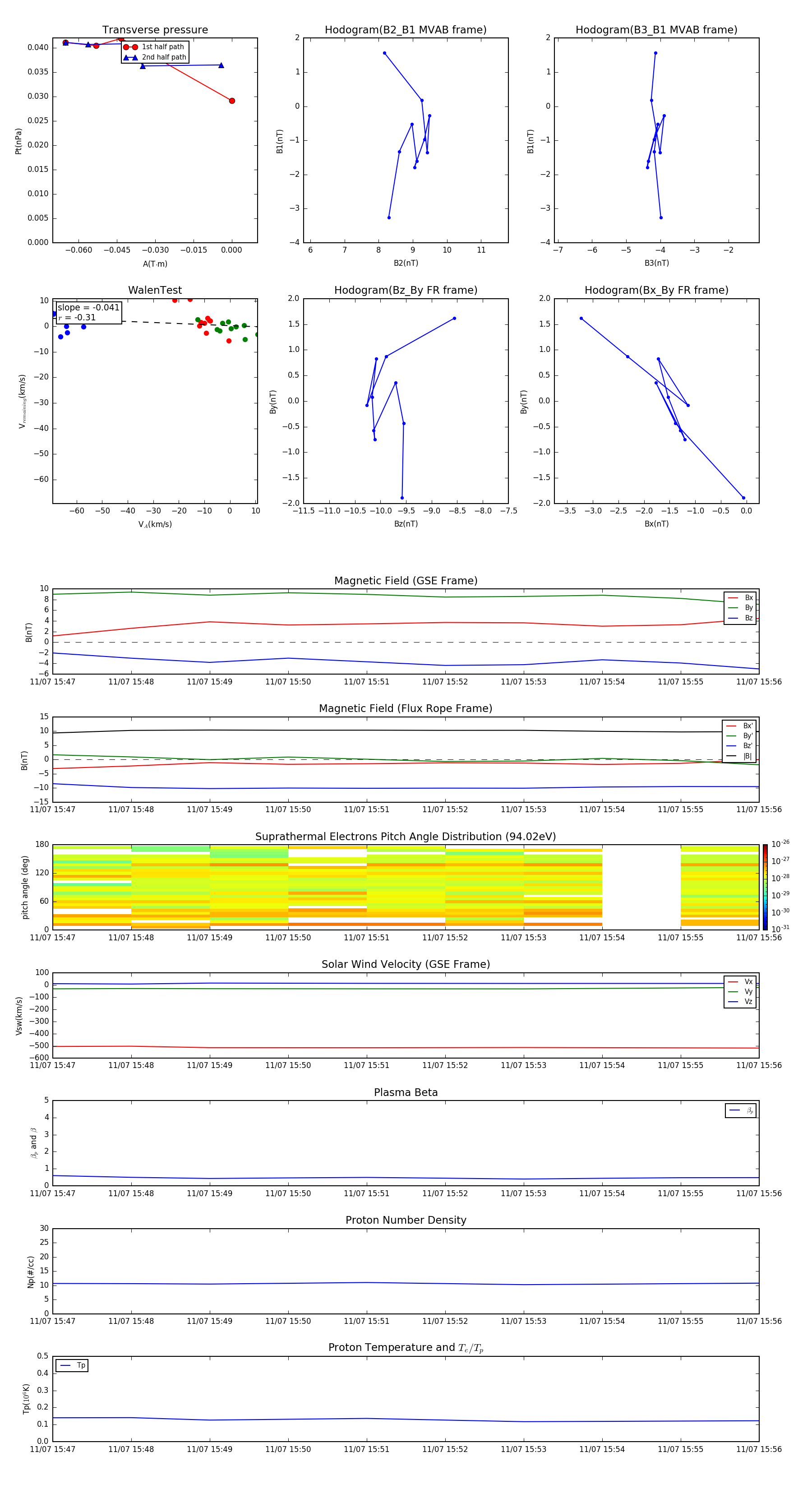Viewport: 812px width, 1489px height.
Task: Click the "B2(nT)" x-axis label
Action: 406,263
